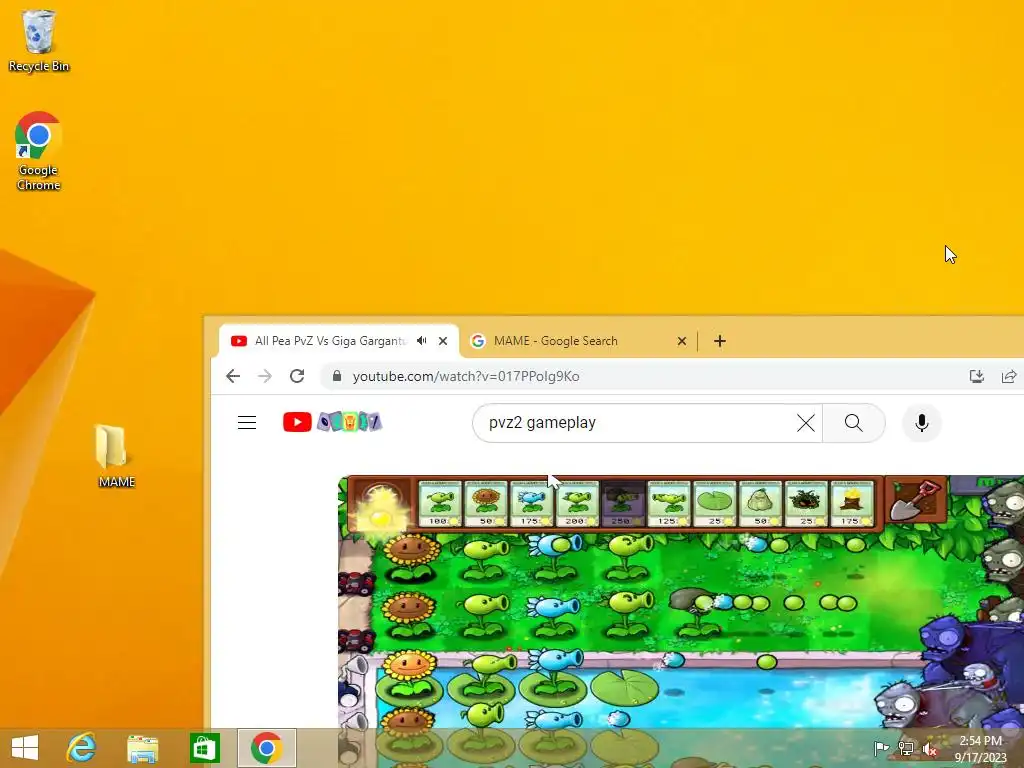Click the youtube.com address bar URL
Screen dimensions: 1024x768
pyautogui.click(x=466, y=376)
